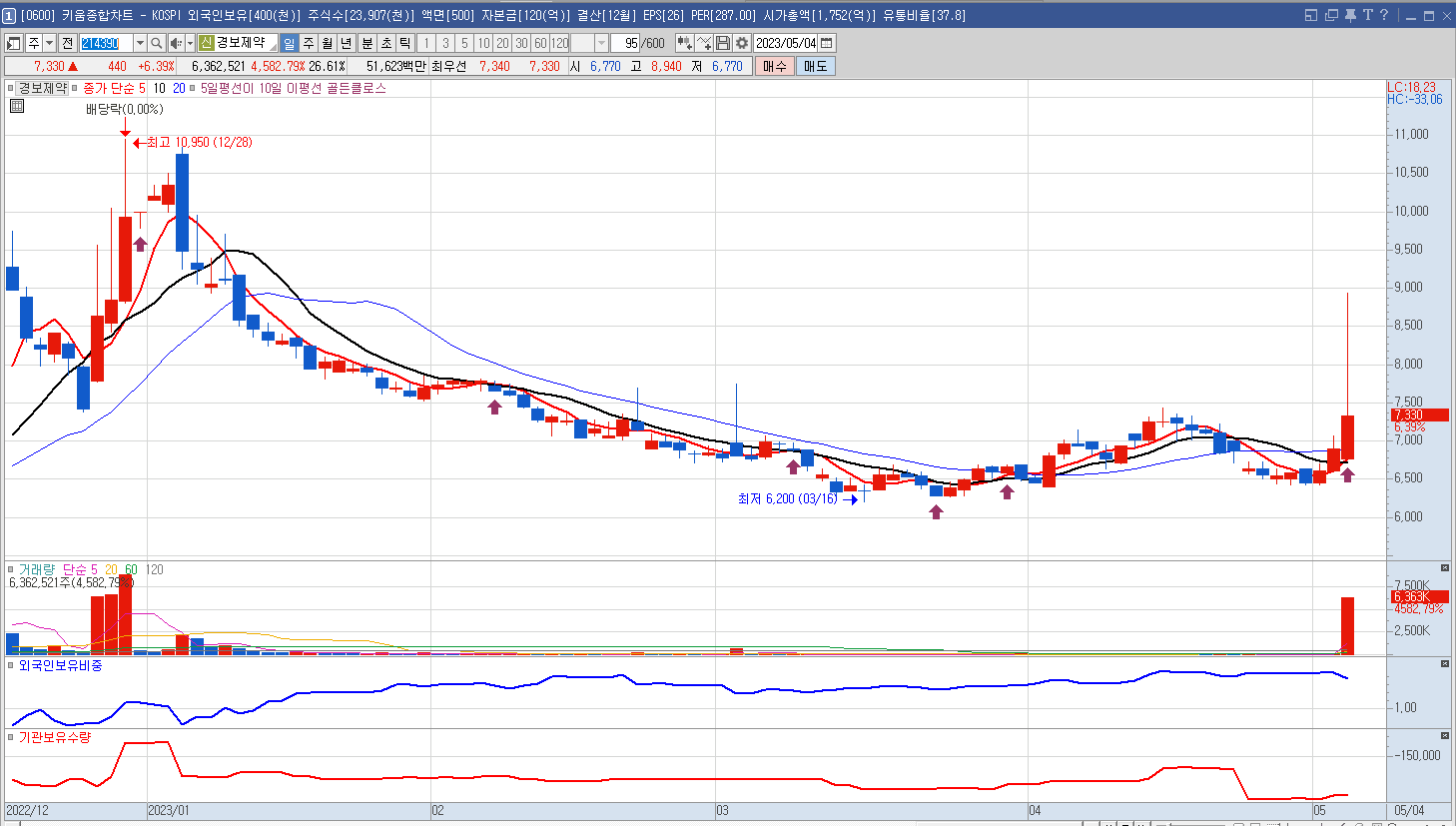Image resolution: width=1456 pixels, height=826 pixels.
Task: Click the 매수 buy button
Action: (x=774, y=66)
